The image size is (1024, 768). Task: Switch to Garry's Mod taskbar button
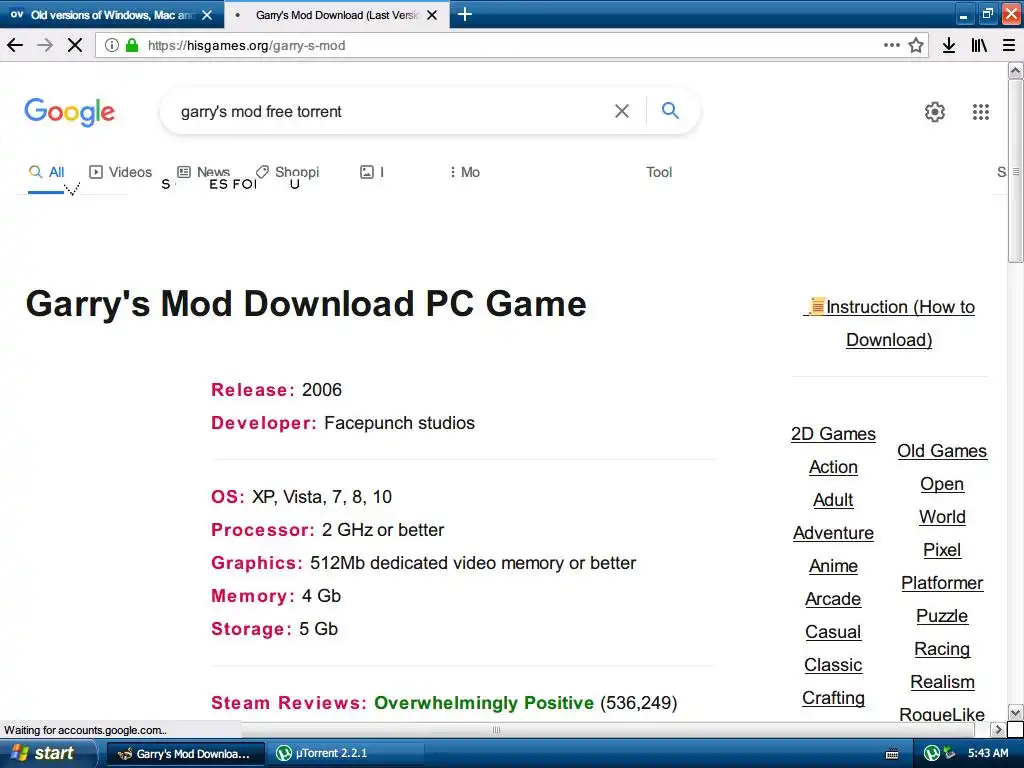pyautogui.click(x=185, y=754)
